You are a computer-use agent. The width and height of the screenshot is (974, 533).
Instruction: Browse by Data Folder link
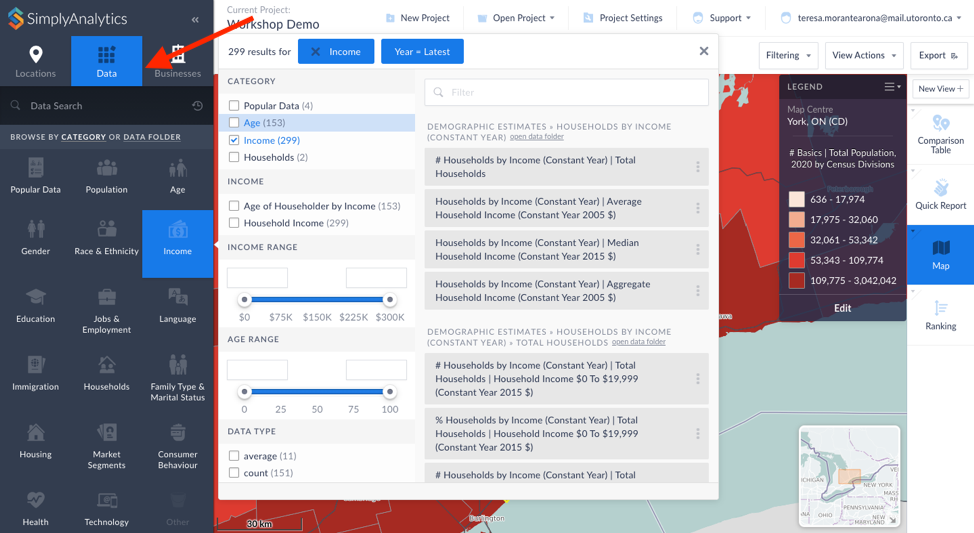point(152,137)
